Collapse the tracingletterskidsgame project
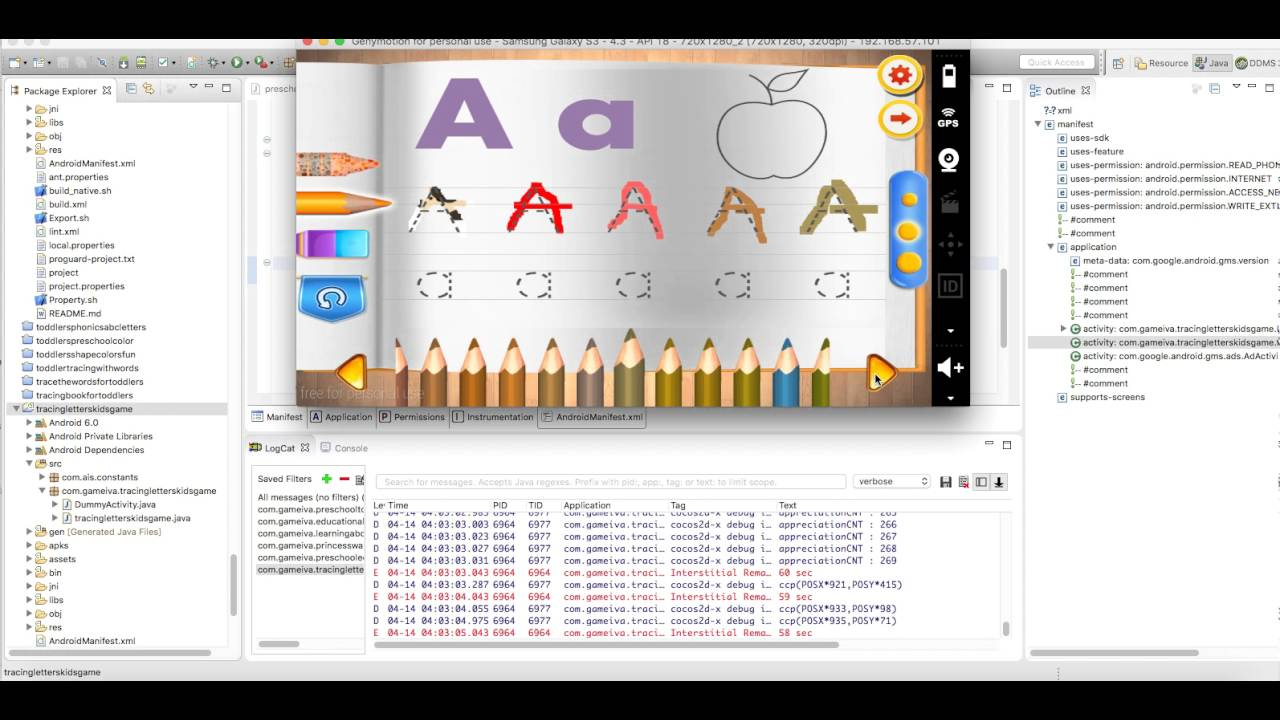The image size is (1280, 720). pos(17,409)
